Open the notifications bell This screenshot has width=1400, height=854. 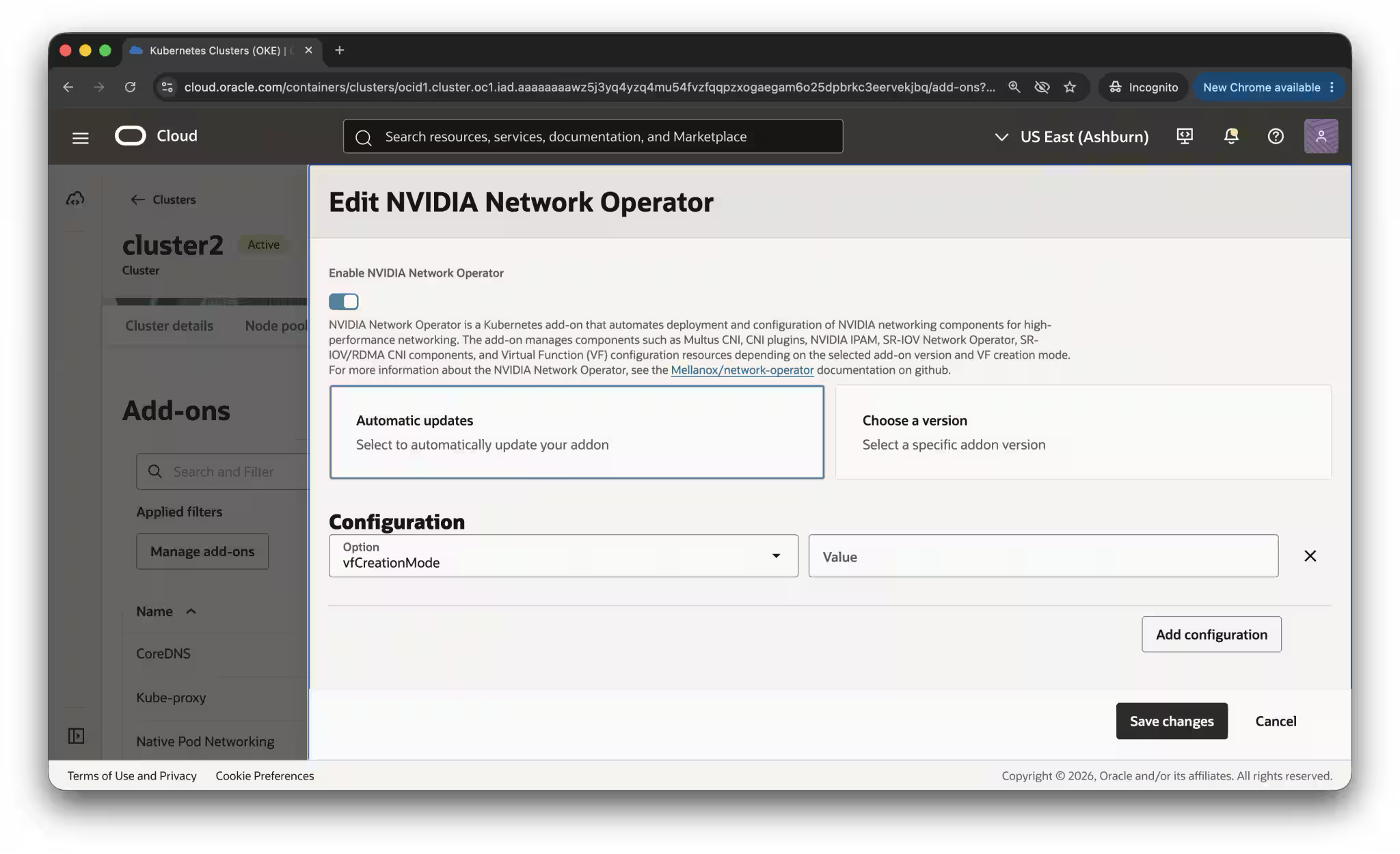coord(1230,136)
